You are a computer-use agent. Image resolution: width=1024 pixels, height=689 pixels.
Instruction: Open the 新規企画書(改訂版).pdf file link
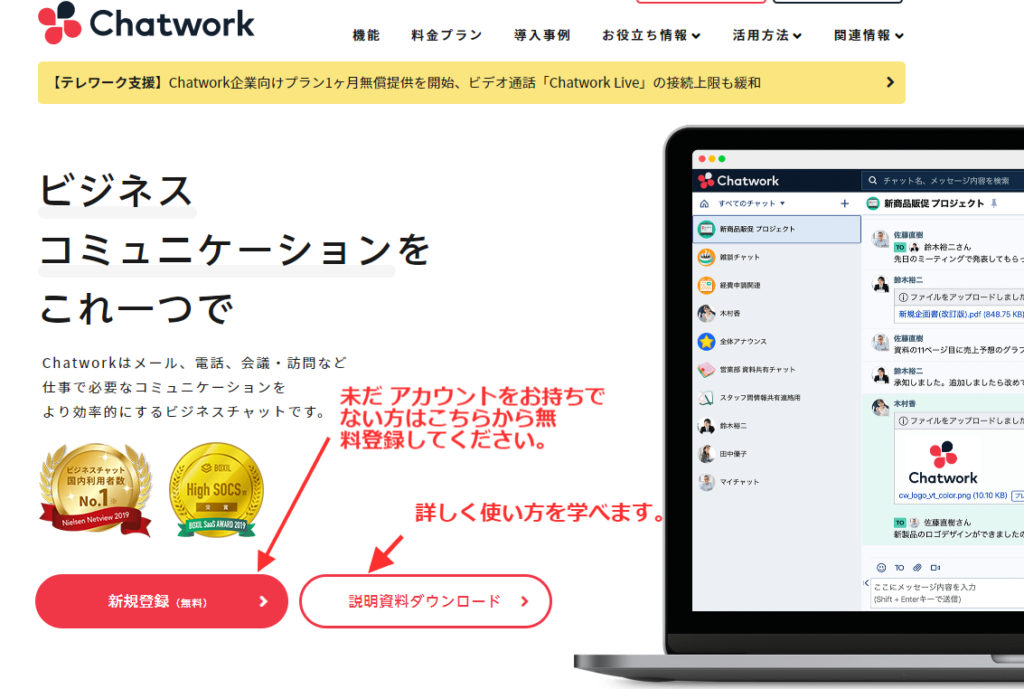(x=961, y=314)
